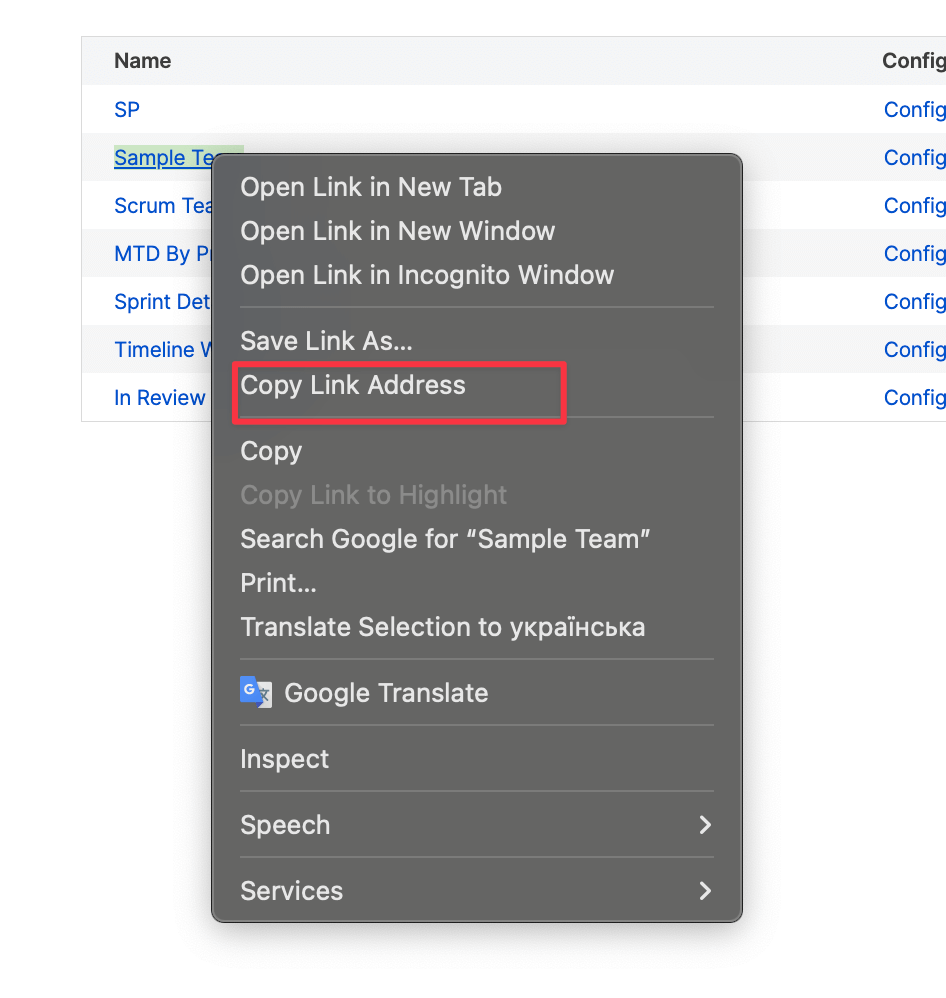Open the SP board link
This screenshot has height=998, width=946.
point(127,109)
